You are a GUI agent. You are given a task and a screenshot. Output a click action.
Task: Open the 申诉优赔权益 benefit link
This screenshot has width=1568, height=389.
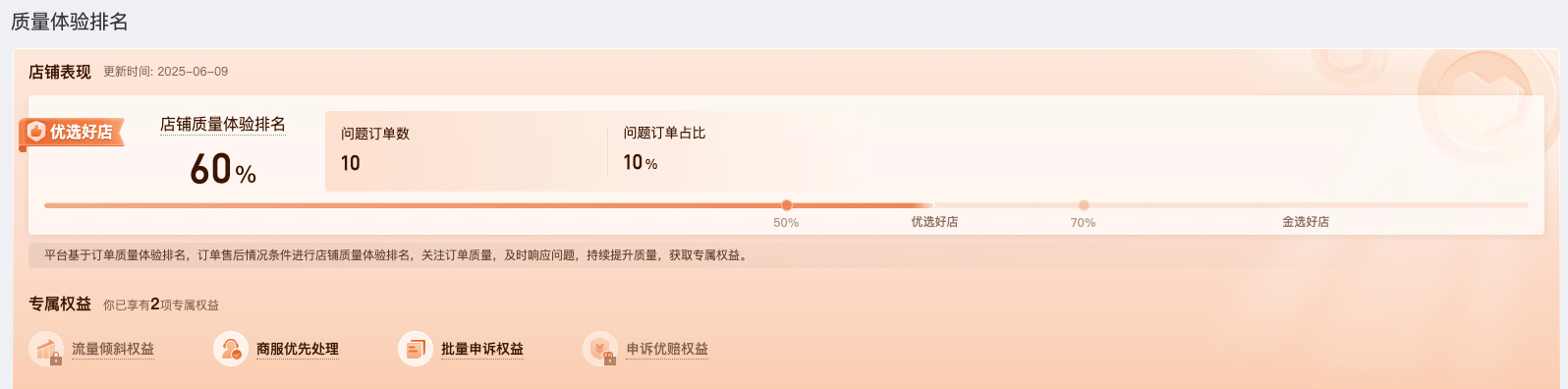[x=667, y=349]
